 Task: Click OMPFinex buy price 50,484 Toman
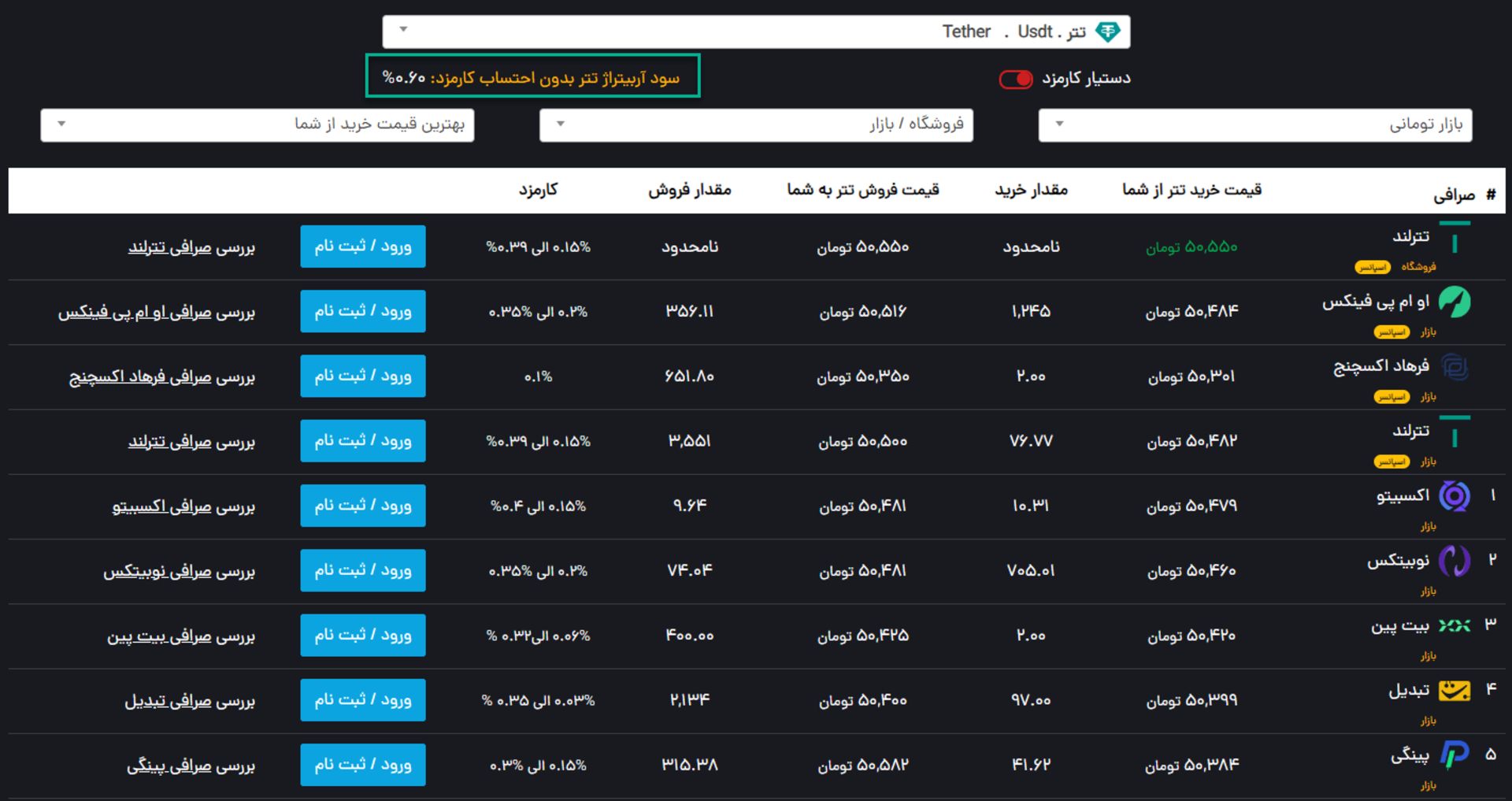pyautogui.click(x=1191, y=312)
